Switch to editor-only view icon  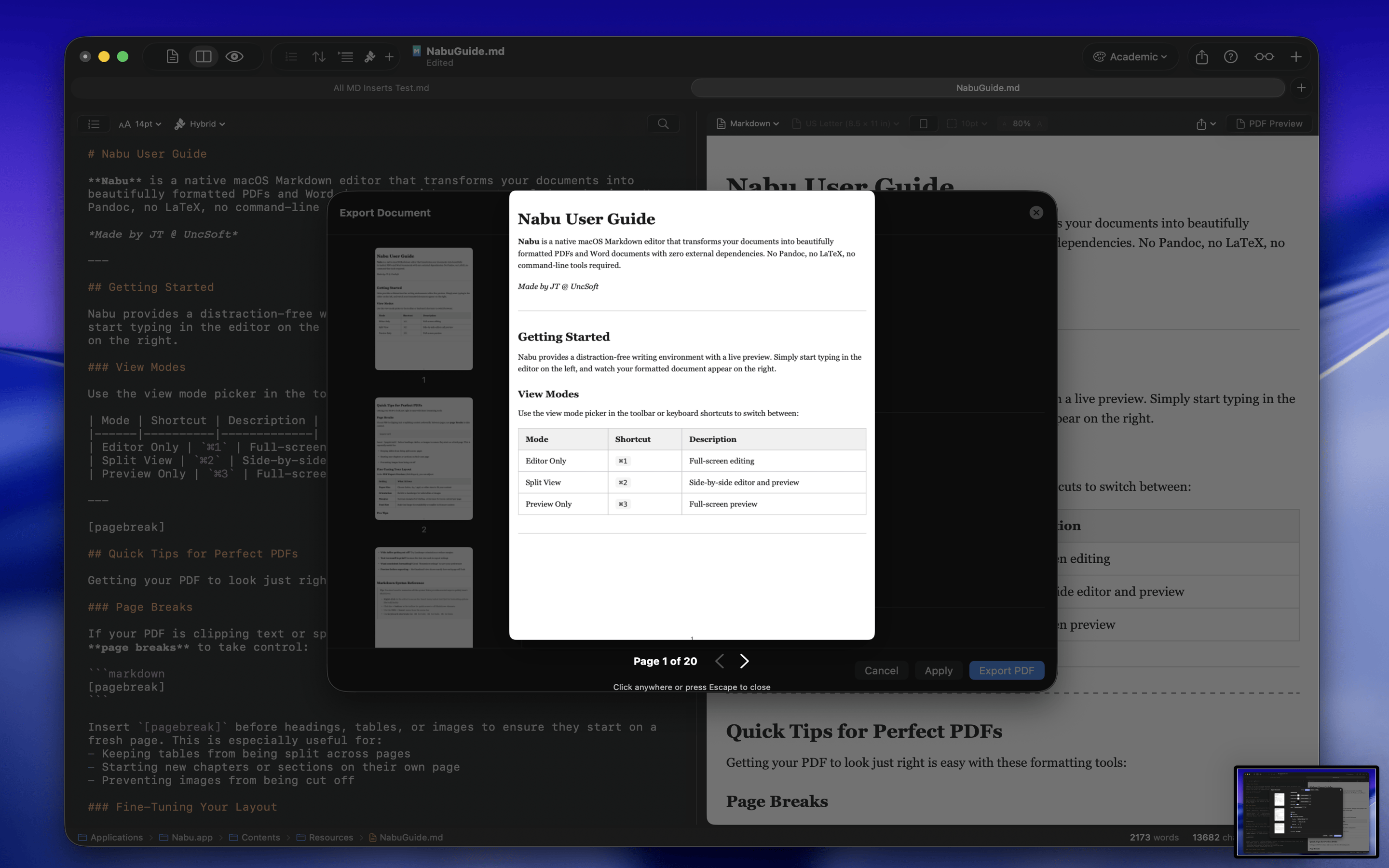[x=172, y=56]
